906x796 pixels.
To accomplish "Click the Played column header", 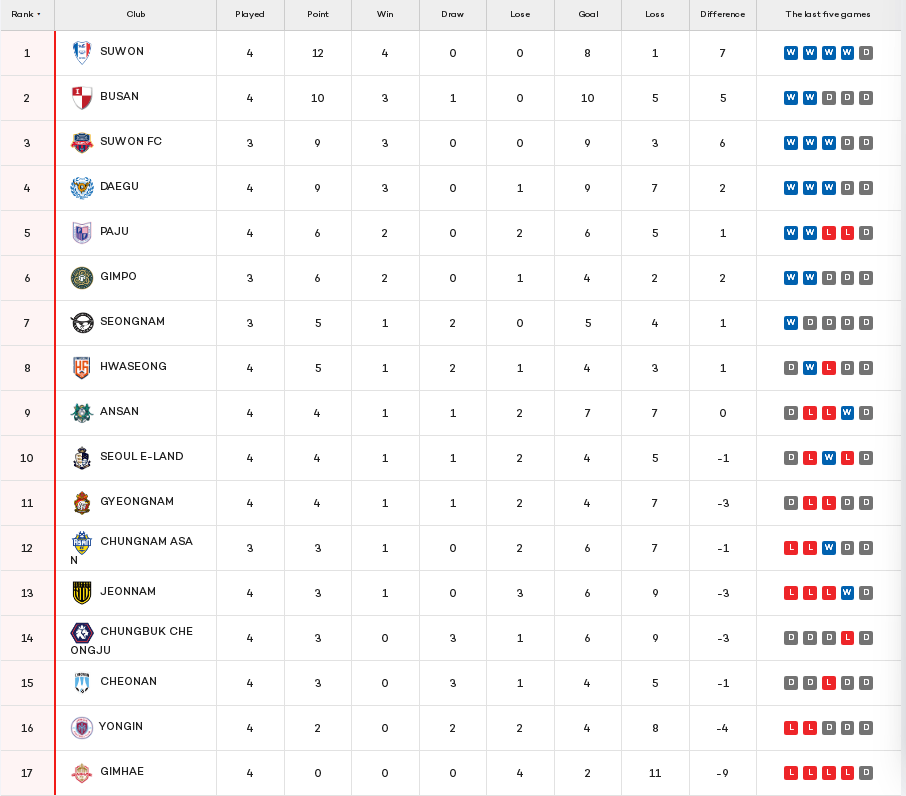I will 250,15.
